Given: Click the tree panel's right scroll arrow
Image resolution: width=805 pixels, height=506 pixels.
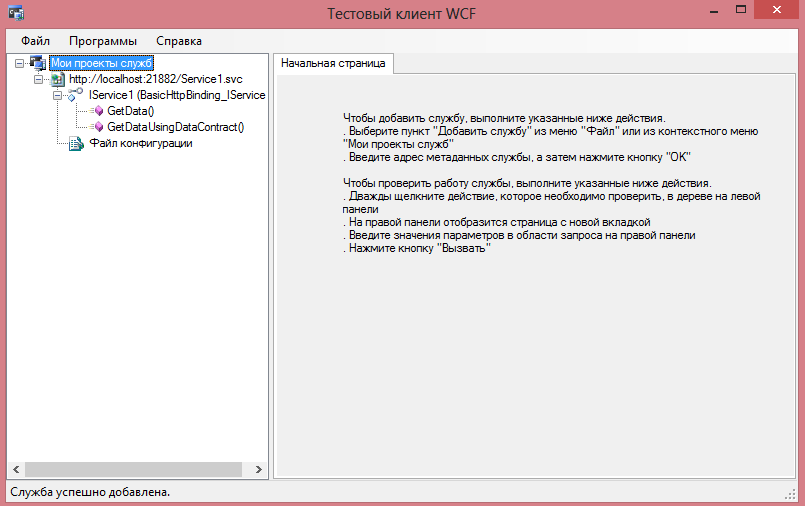Looking at the screenshot, I should [x=259, y=469].
